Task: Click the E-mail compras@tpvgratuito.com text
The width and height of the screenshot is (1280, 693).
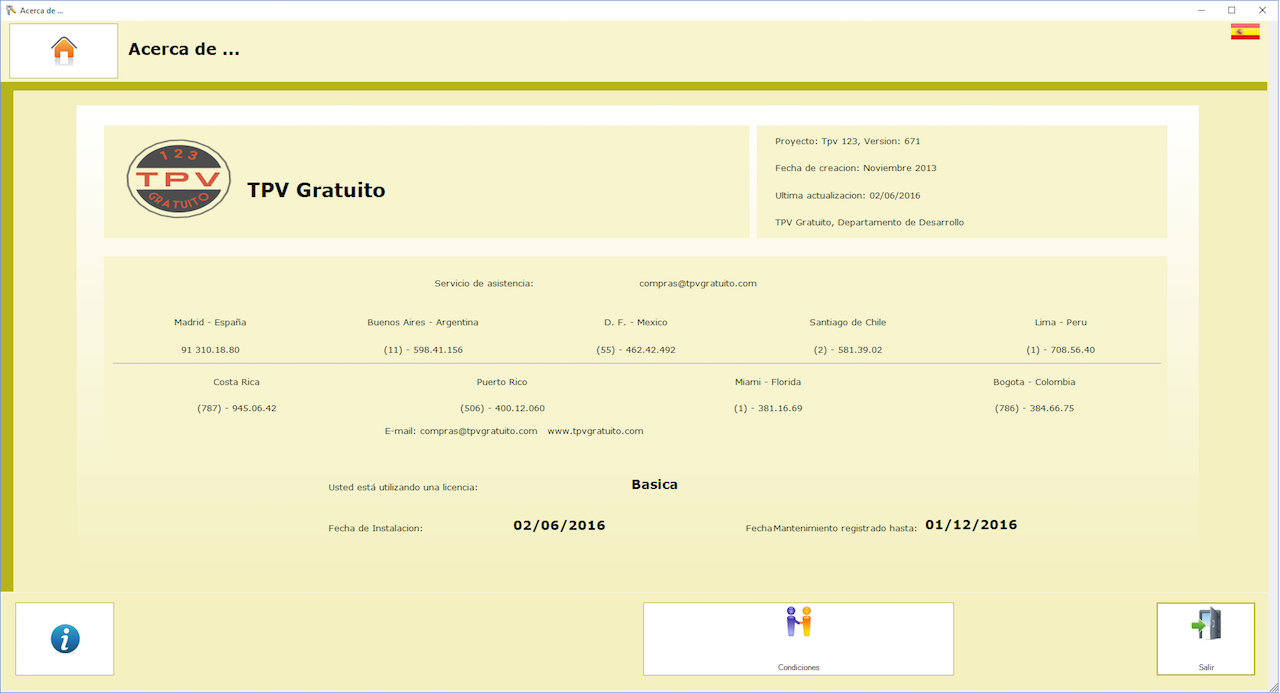Action: coord(461,431)
